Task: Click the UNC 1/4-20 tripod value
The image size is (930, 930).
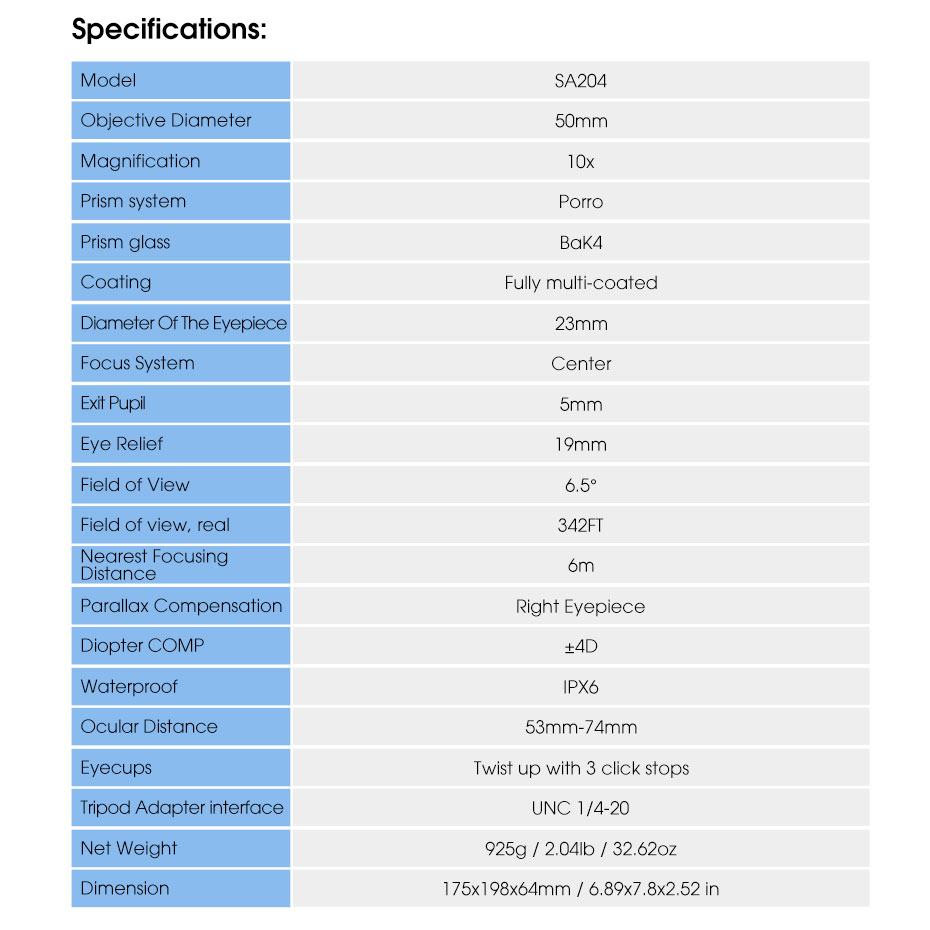Action: click(581, 808)
